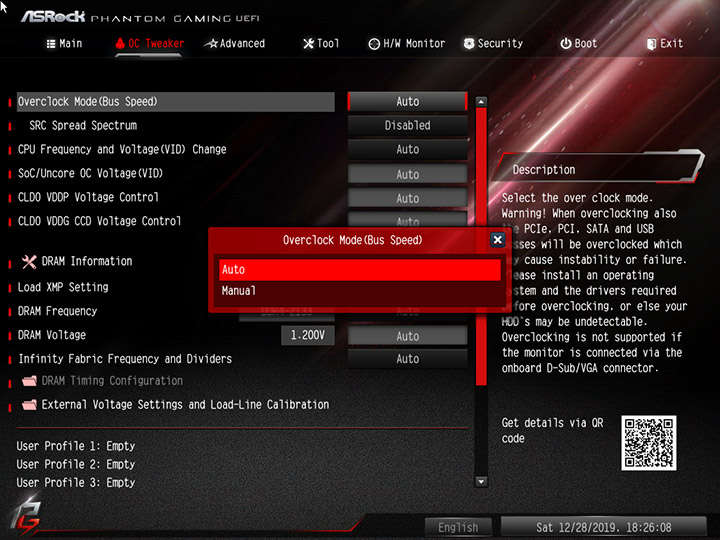Click the star icon beside Advanced

pos(211,44)
